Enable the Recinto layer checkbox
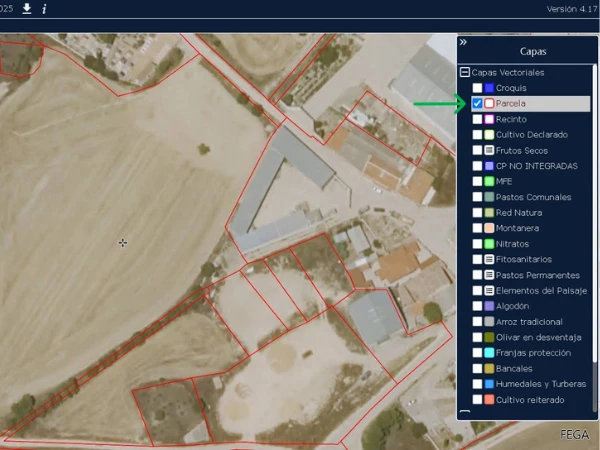This screenshot has height=450, width=600. click(477, 119)
